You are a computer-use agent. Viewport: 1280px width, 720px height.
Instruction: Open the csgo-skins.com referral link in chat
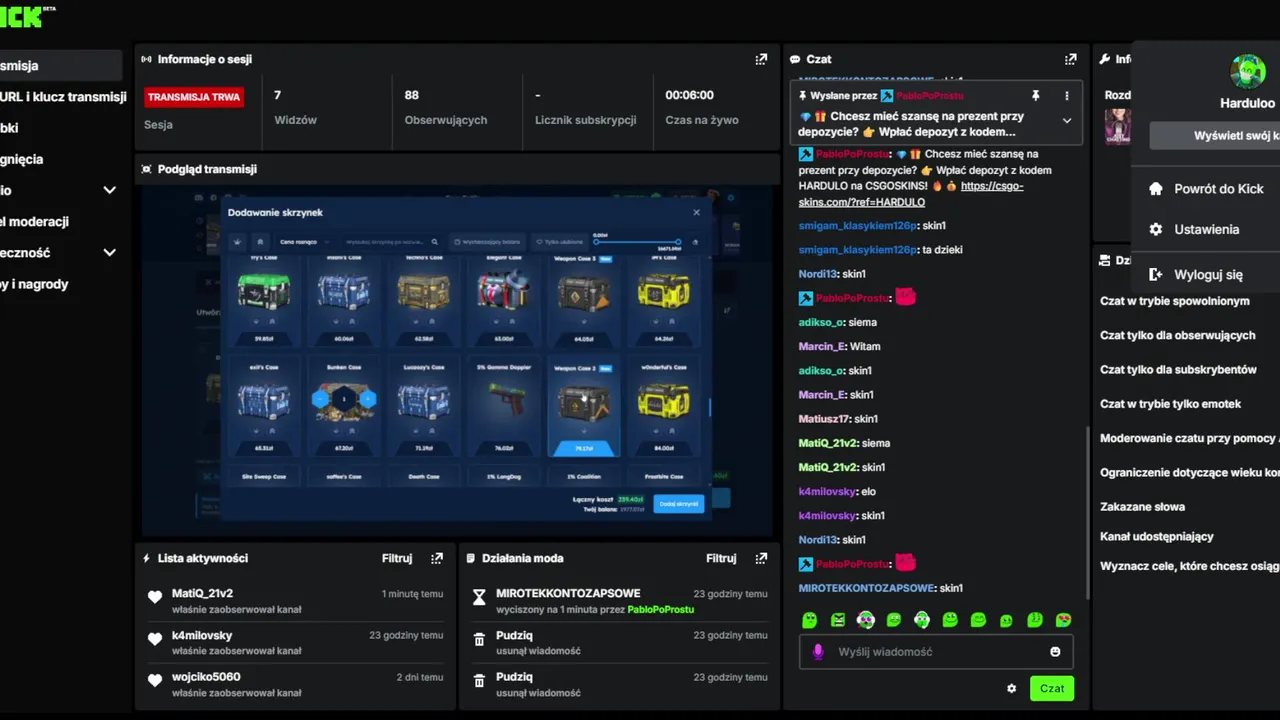pyautogui.click(x=911, y=194)
